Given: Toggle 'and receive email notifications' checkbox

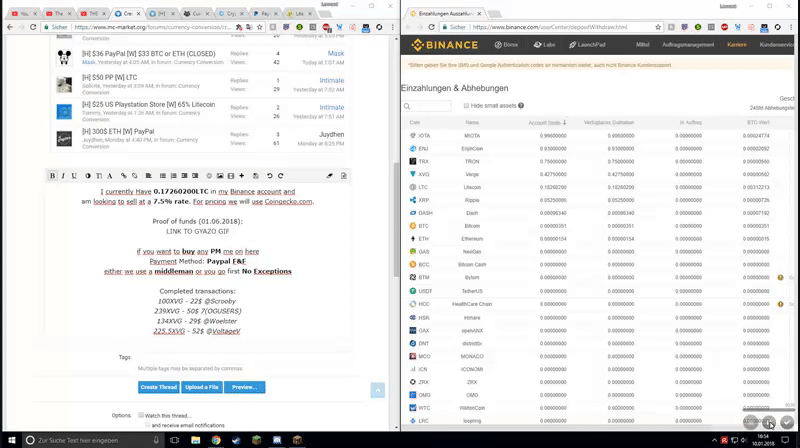Looking at the screenshot, I should (x=147, y=425).
